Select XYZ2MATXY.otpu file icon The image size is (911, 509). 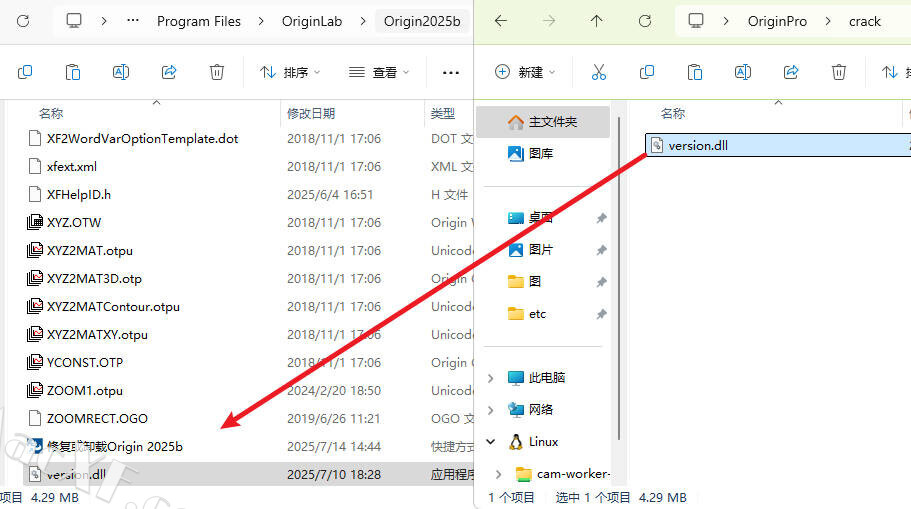(x=35, y=334)
